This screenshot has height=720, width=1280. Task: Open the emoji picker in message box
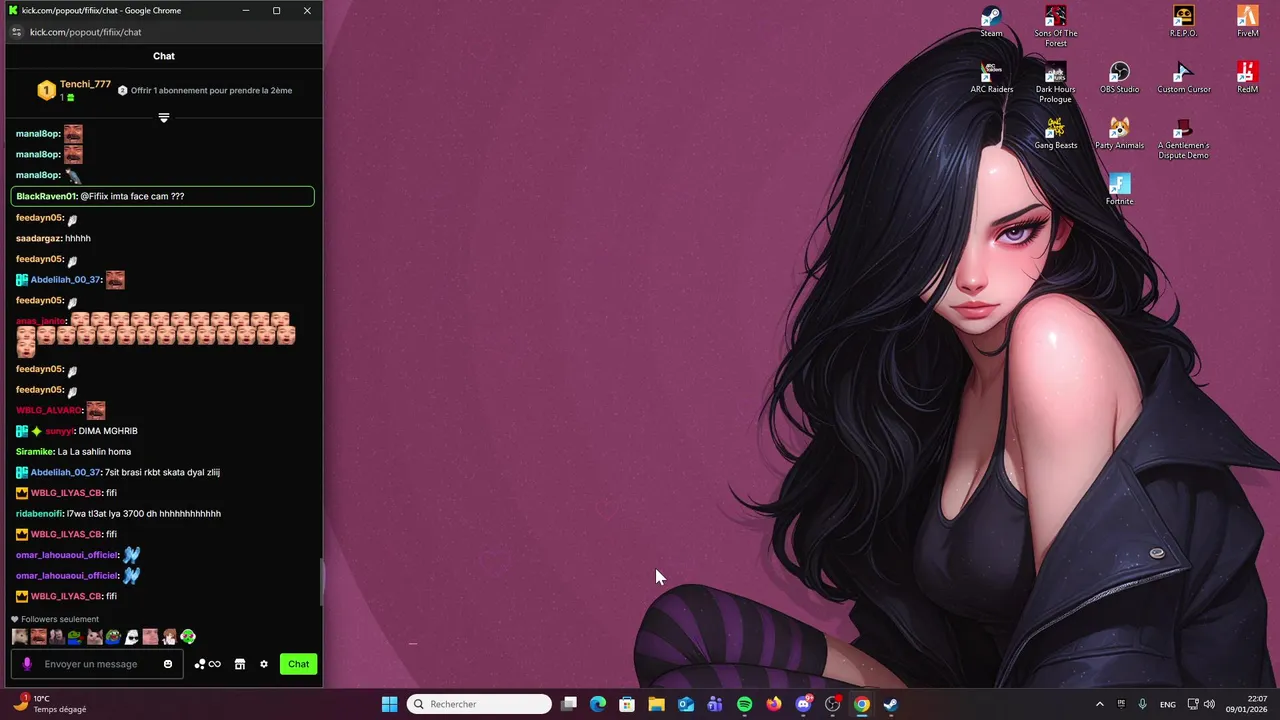tap(168, 664)
